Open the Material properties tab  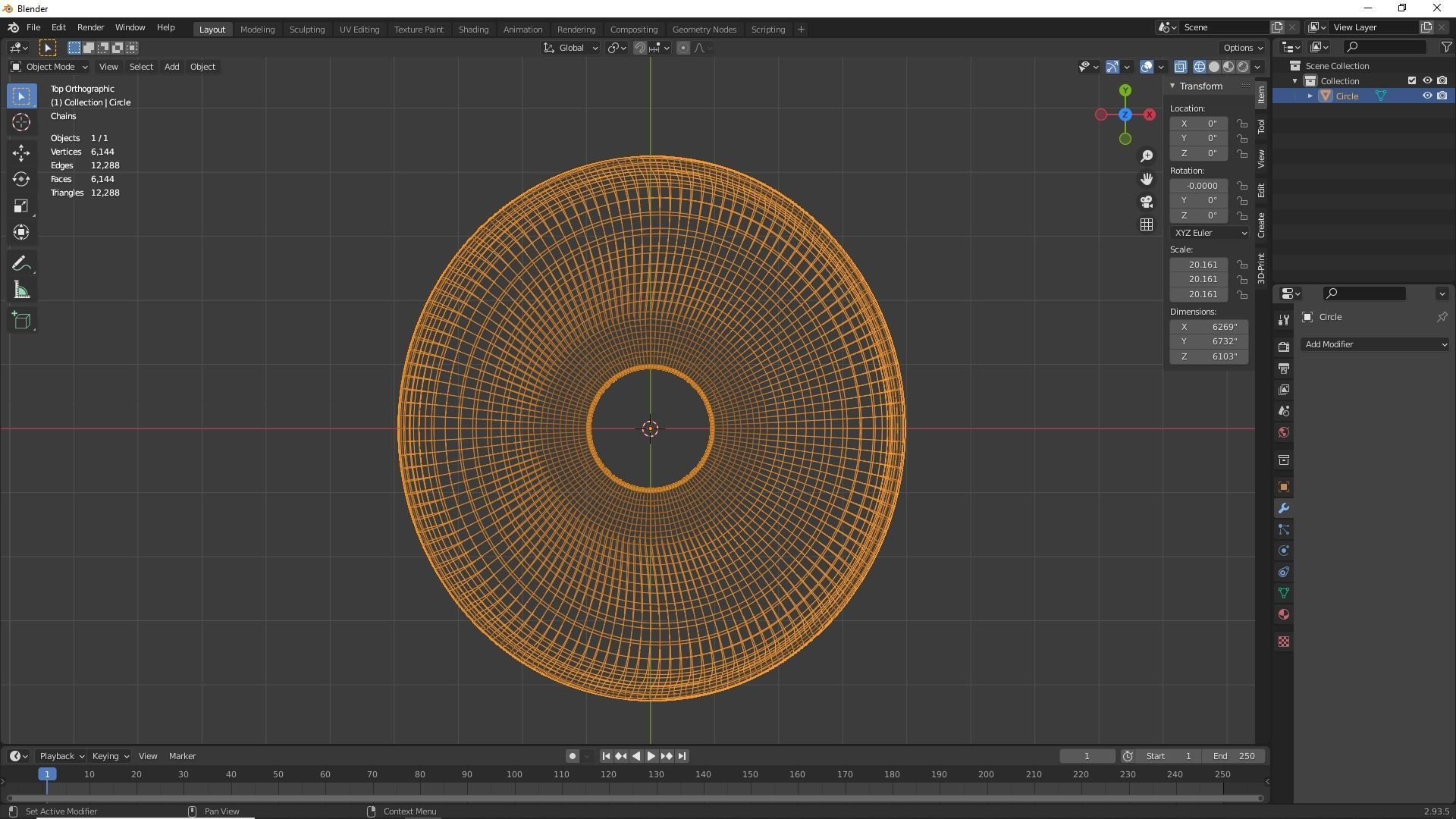(1284, 614)
